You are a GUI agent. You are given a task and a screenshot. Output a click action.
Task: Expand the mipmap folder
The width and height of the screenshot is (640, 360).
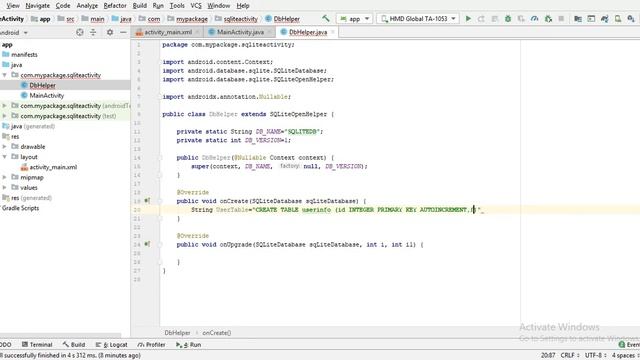coord(4,177)
